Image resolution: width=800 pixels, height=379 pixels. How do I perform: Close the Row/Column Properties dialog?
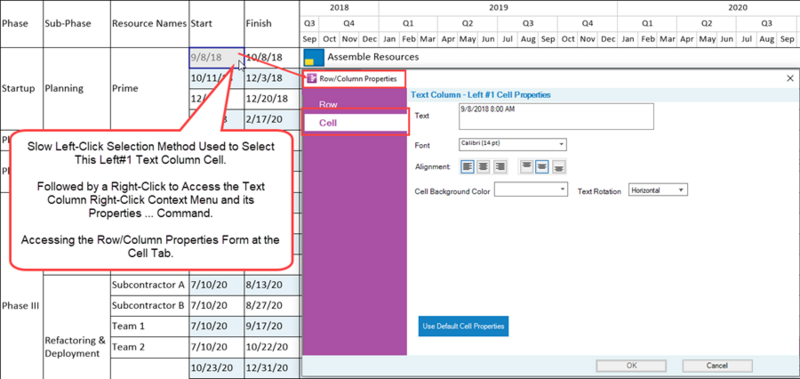click(x=790, y=78)
